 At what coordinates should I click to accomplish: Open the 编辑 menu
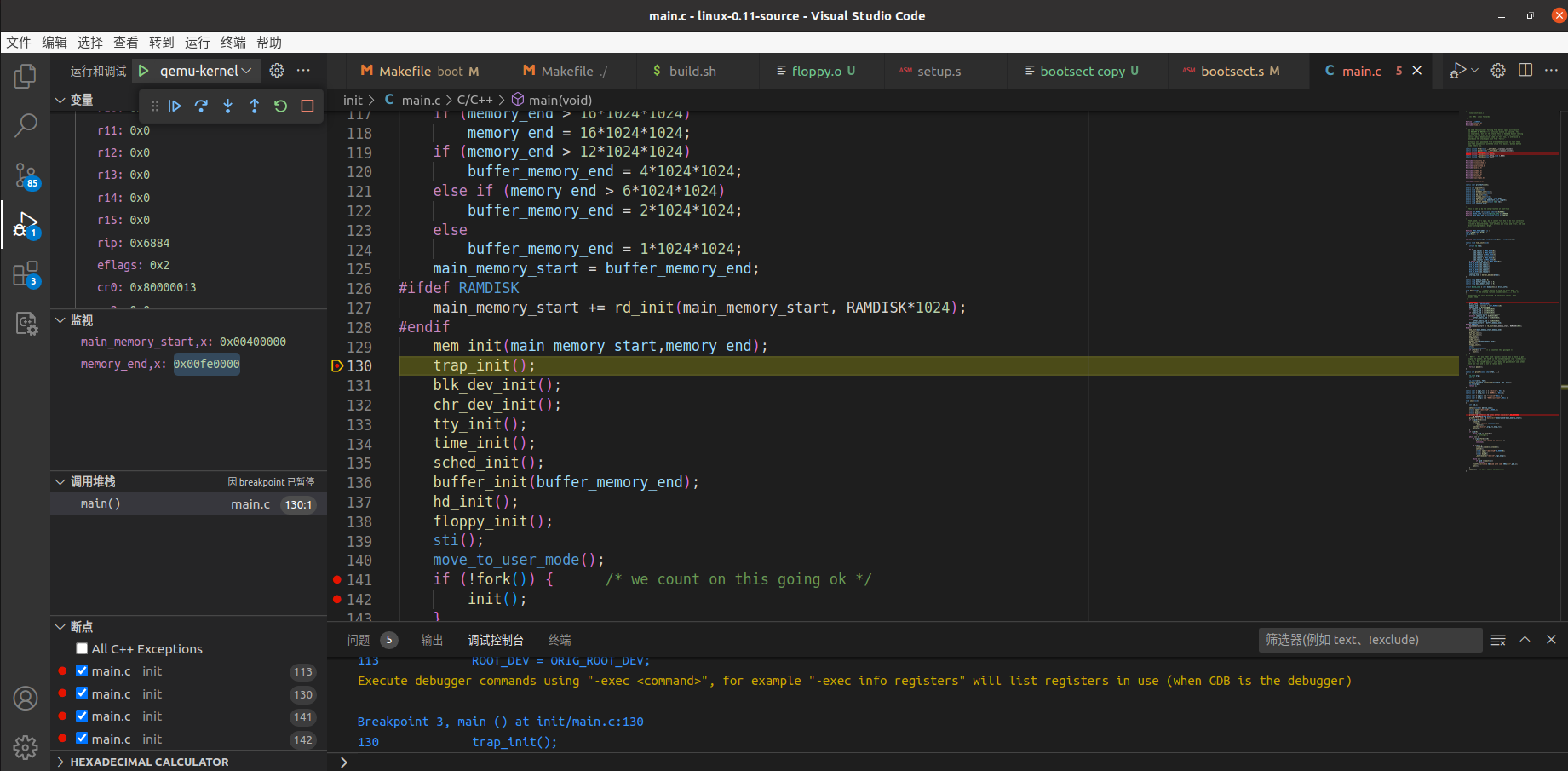(55, 43)
